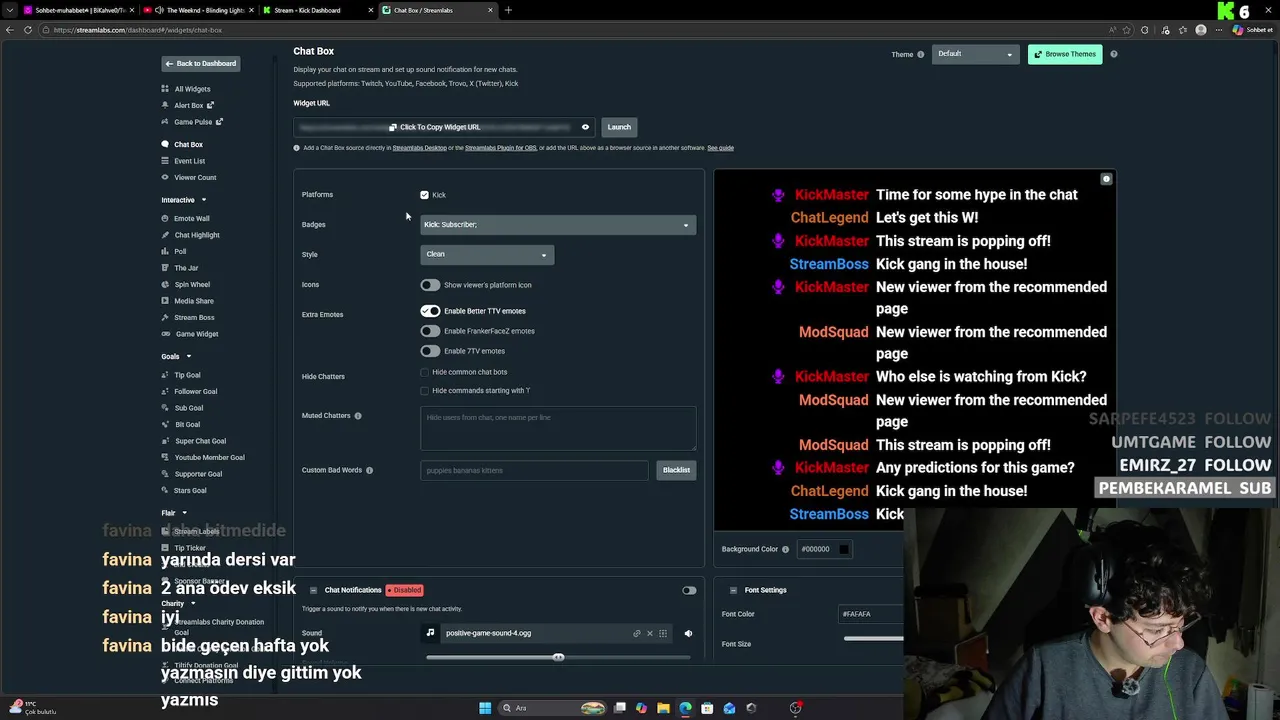Click the Back to Dashboard arrow button
1280x720 pixels.
point(201,64)
